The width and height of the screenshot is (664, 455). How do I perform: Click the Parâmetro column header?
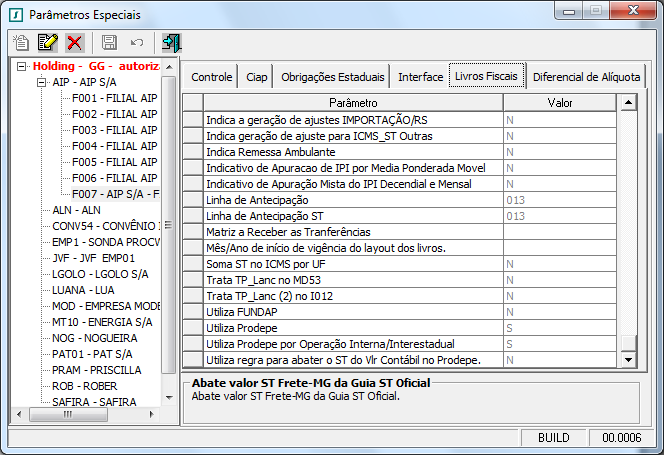[353, 103]
